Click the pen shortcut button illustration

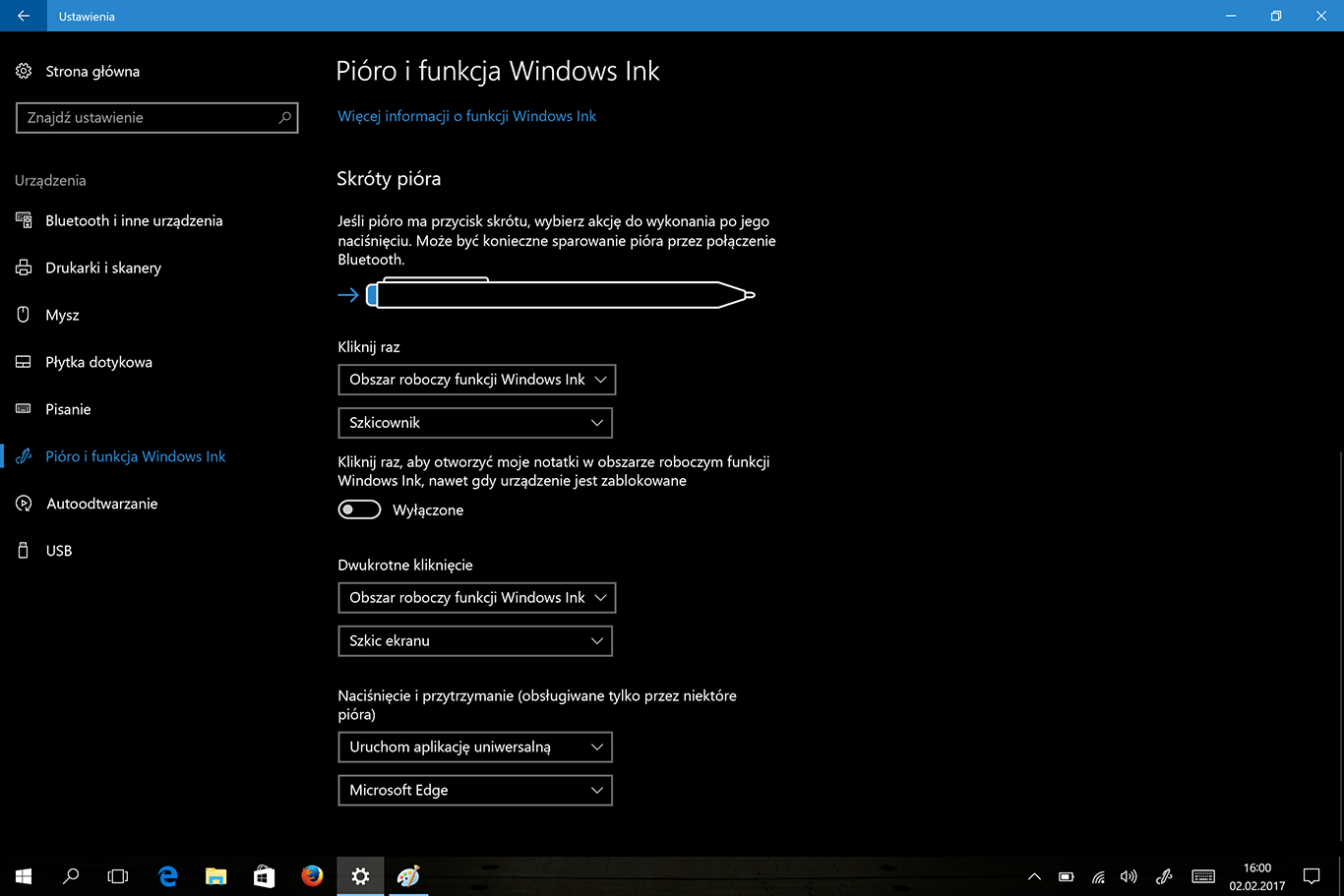[x=372, y=295]
